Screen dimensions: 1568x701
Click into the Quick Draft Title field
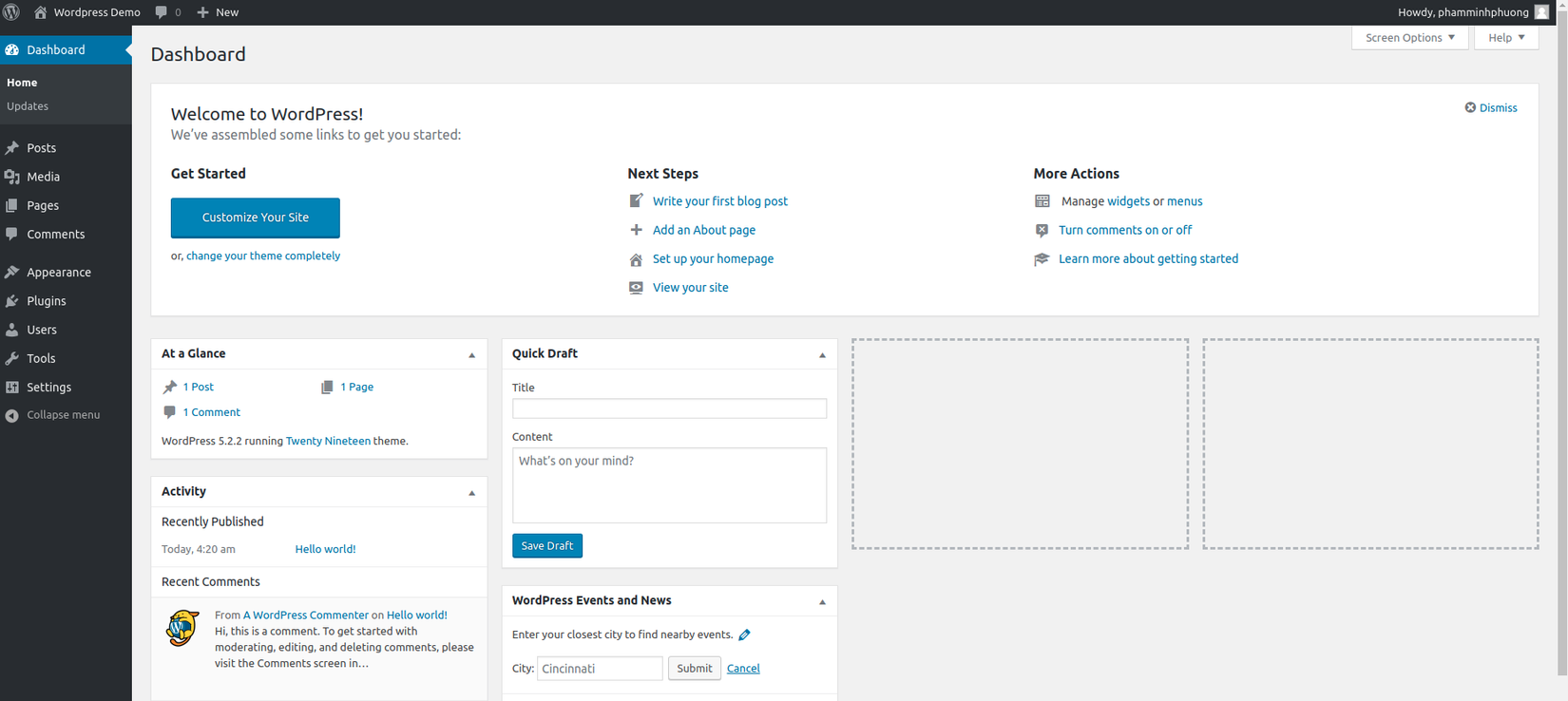point(669,408)
